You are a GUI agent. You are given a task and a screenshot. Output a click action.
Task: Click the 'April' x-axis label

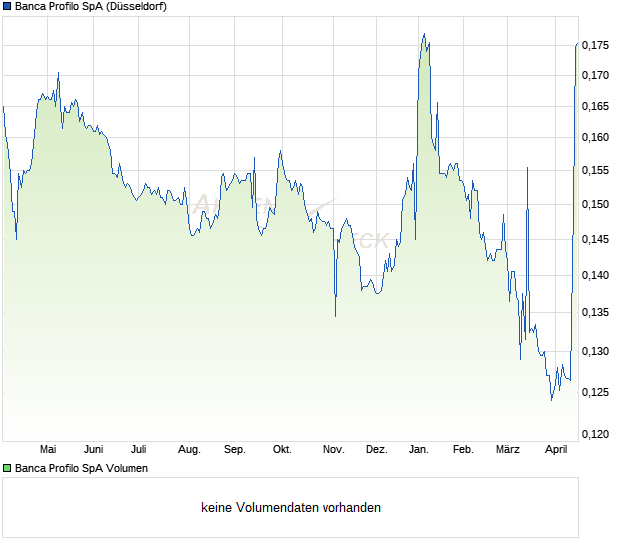tap(556, 449)
